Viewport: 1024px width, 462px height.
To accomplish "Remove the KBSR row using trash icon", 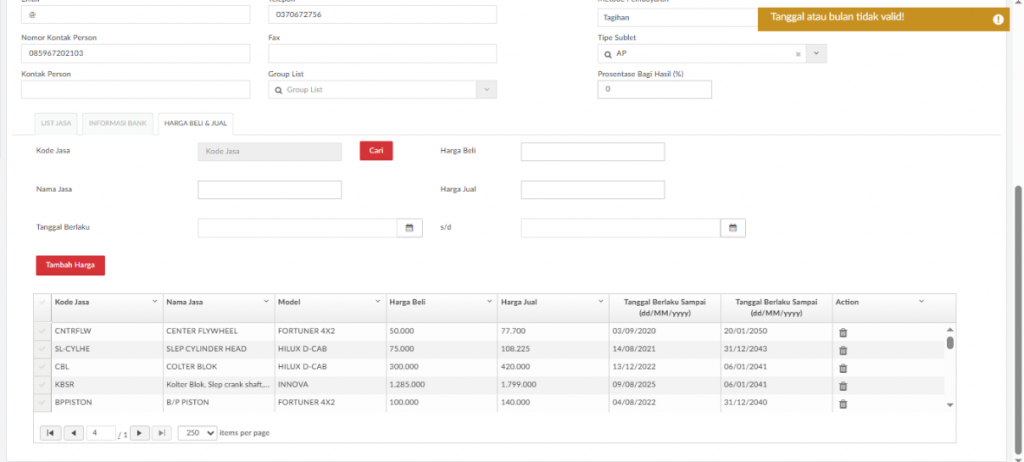I will [x=842, y=386].
